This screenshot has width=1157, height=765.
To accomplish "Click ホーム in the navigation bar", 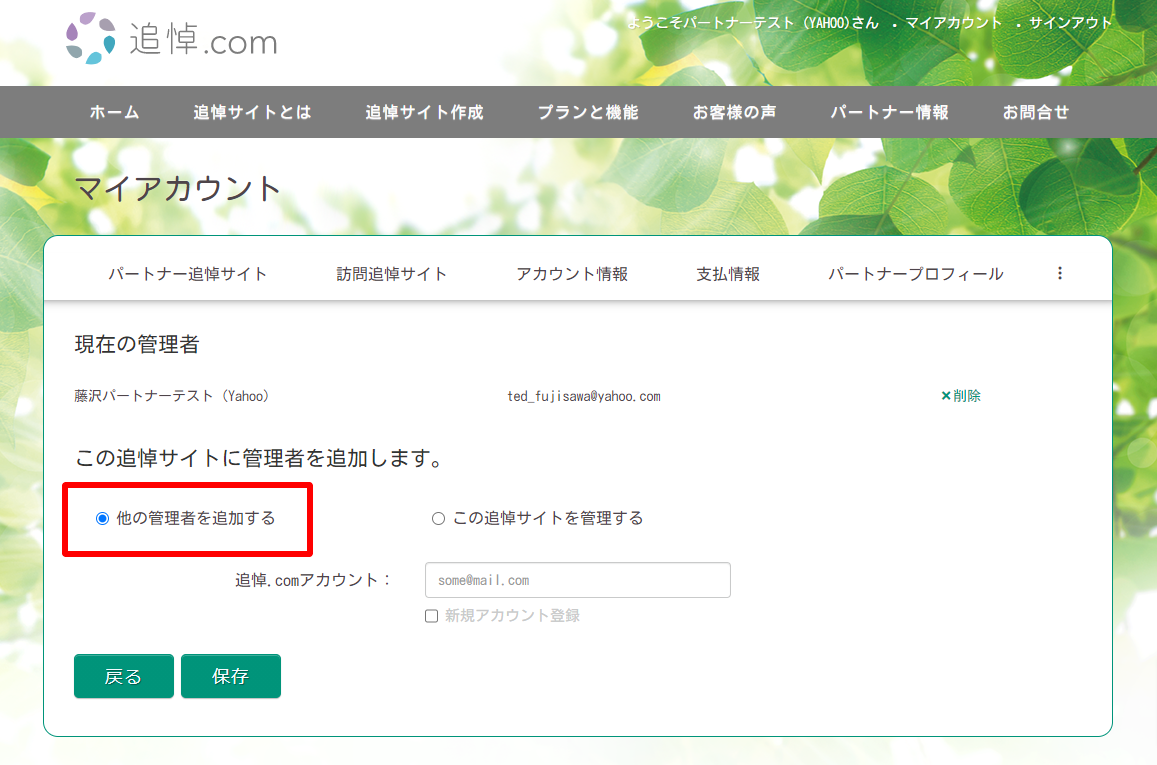I will click(x=114, y=112).
